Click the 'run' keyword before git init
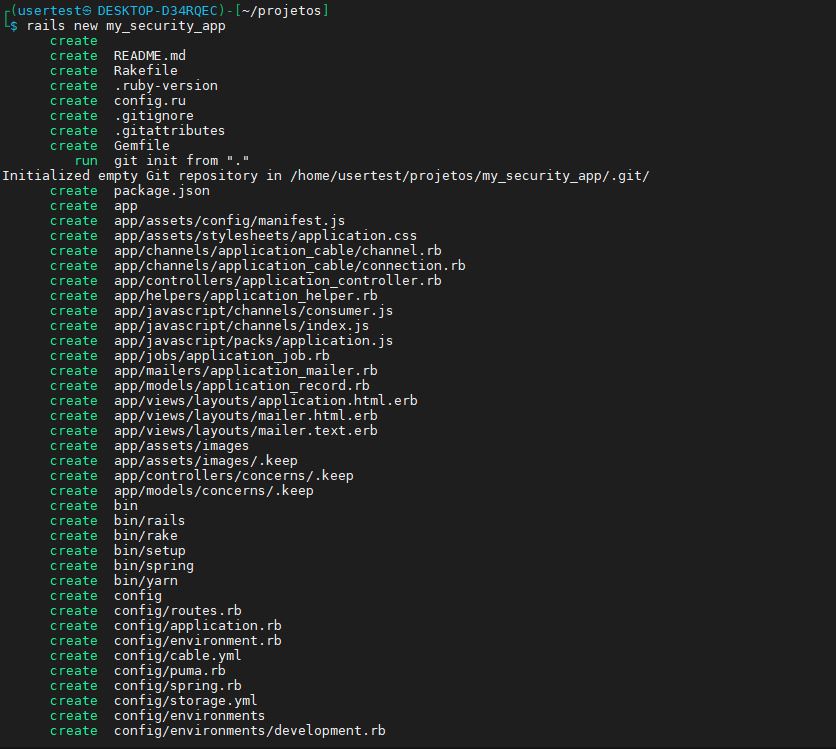Screen dimensions: 836x749 point(86,161)
